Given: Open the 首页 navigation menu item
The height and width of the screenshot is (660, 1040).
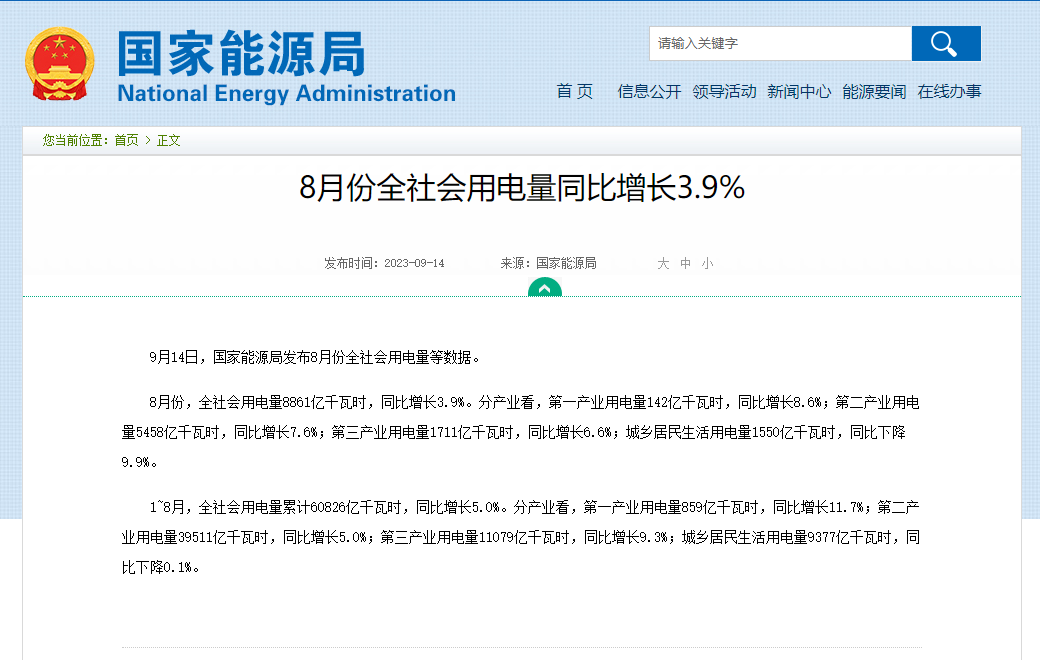Looking at the screenshot, I should tap(575, 91).
